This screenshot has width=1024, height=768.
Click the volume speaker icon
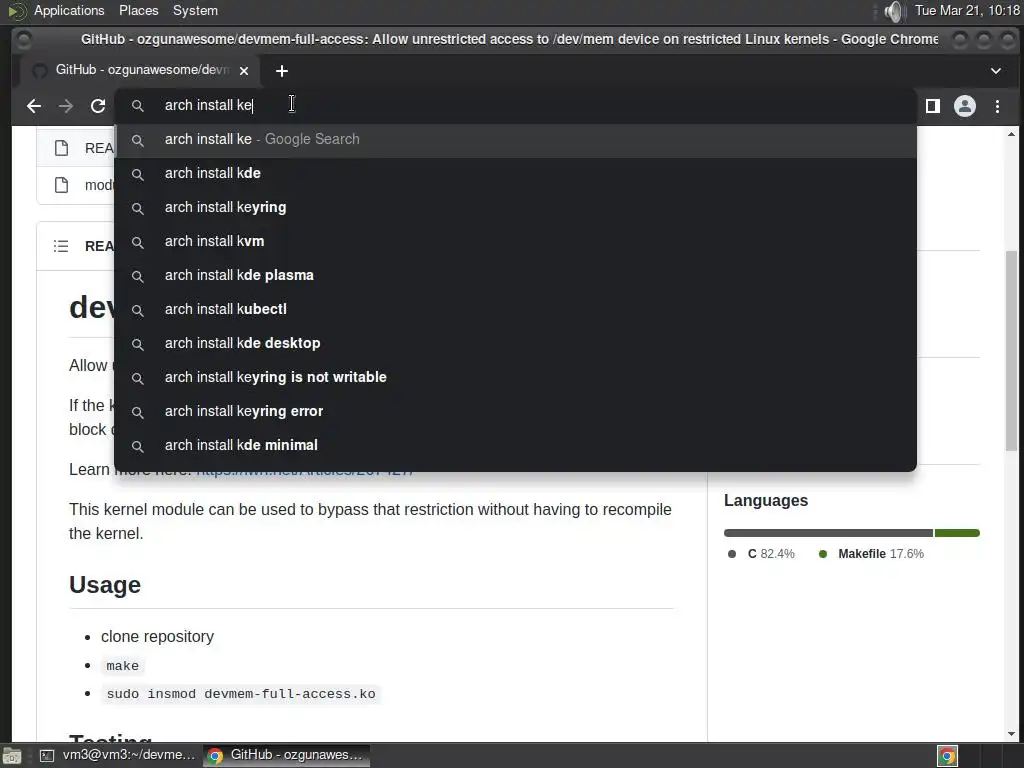893,11
